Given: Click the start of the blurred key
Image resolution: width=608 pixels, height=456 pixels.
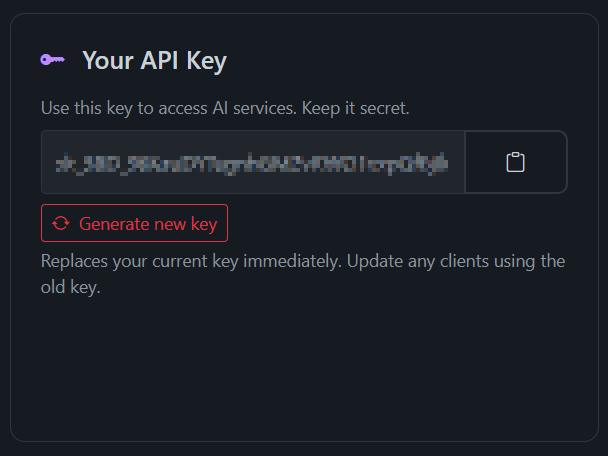Looking at the screenshot, I should click(x=62, y=162).
